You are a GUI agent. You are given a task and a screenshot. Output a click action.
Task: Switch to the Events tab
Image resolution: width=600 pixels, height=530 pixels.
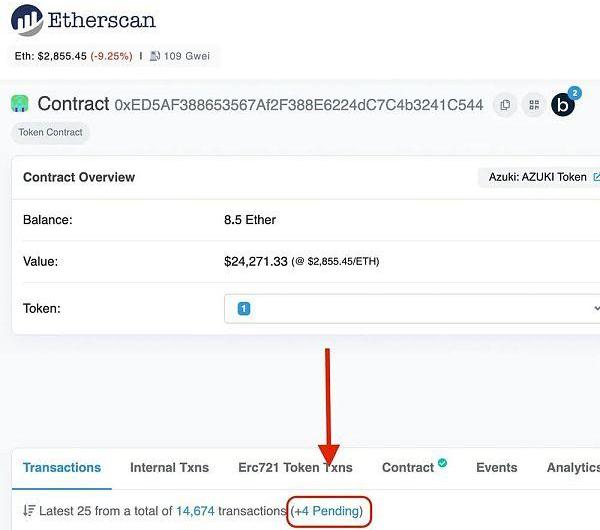(497, 468)
